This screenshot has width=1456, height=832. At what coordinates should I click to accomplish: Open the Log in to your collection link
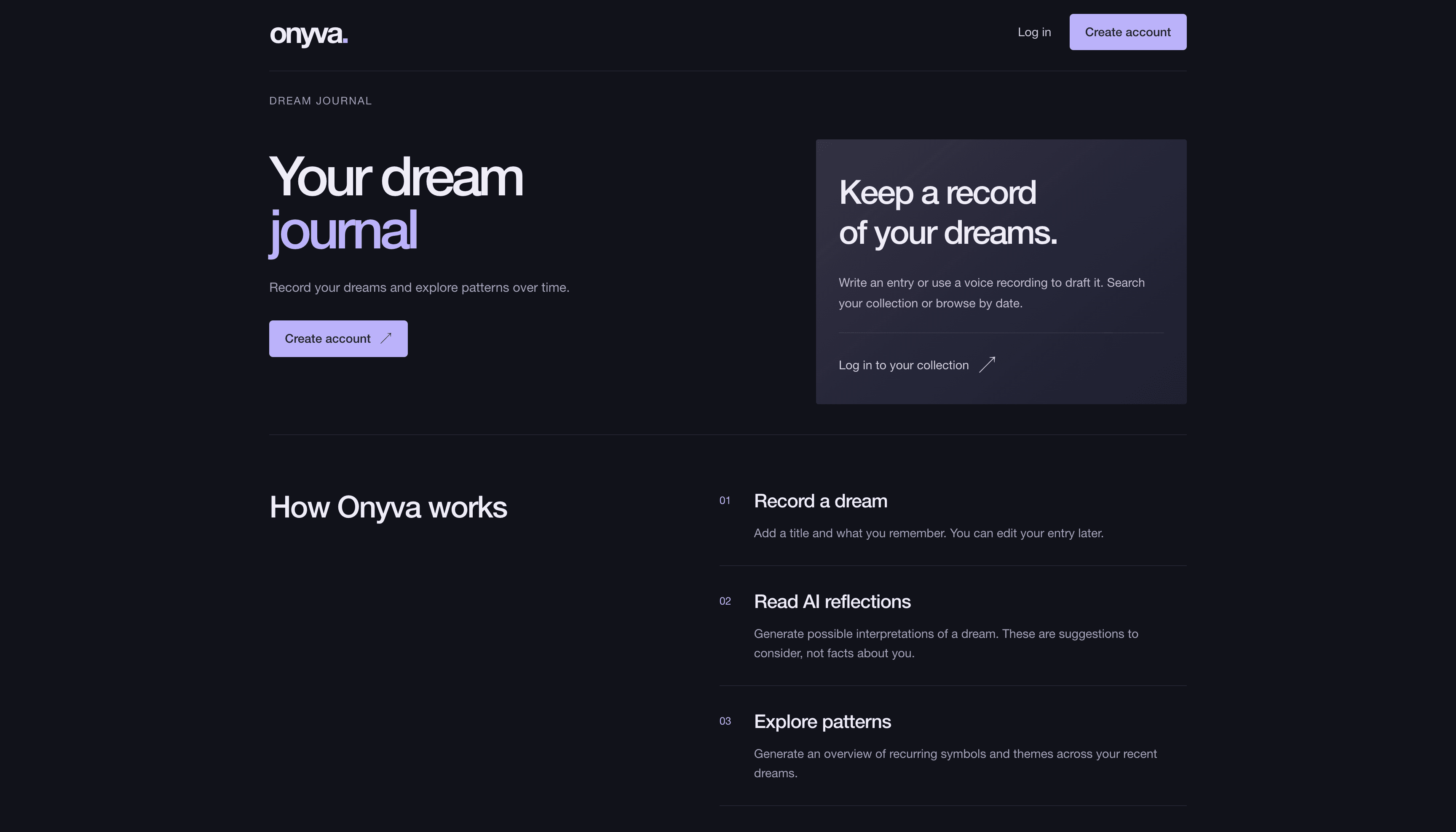[916, 365]
